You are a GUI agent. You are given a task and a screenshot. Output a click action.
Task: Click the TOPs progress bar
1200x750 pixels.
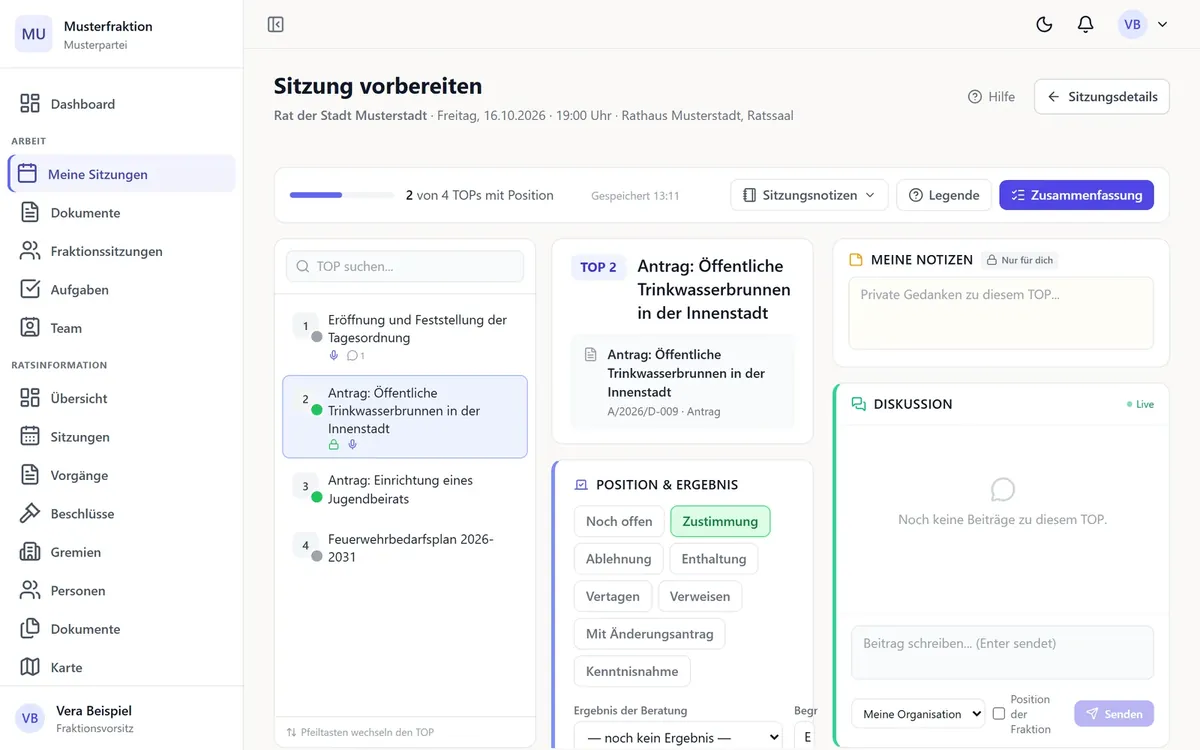342,195
